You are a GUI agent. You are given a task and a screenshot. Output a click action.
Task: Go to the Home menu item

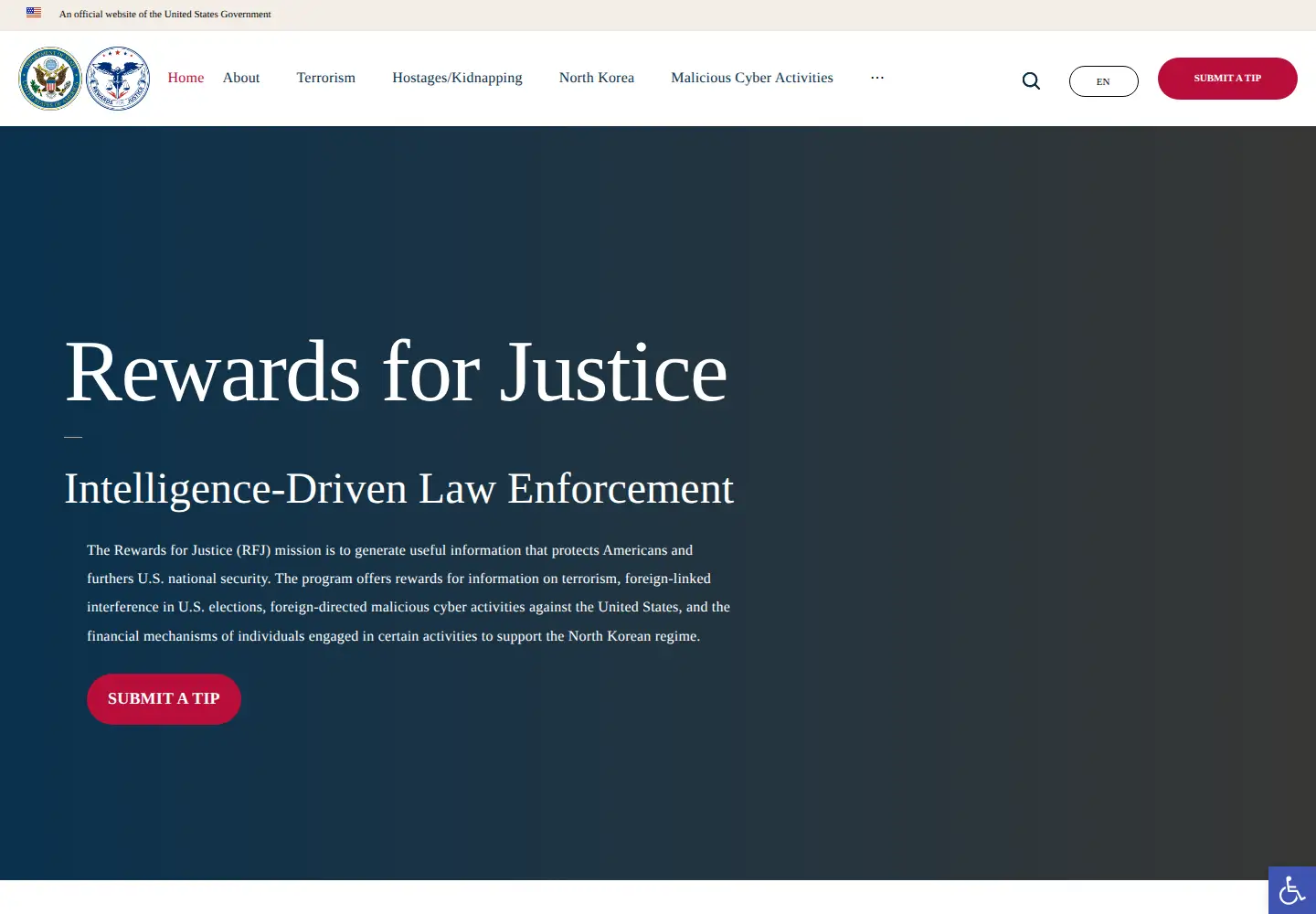(x=186, y=78)
